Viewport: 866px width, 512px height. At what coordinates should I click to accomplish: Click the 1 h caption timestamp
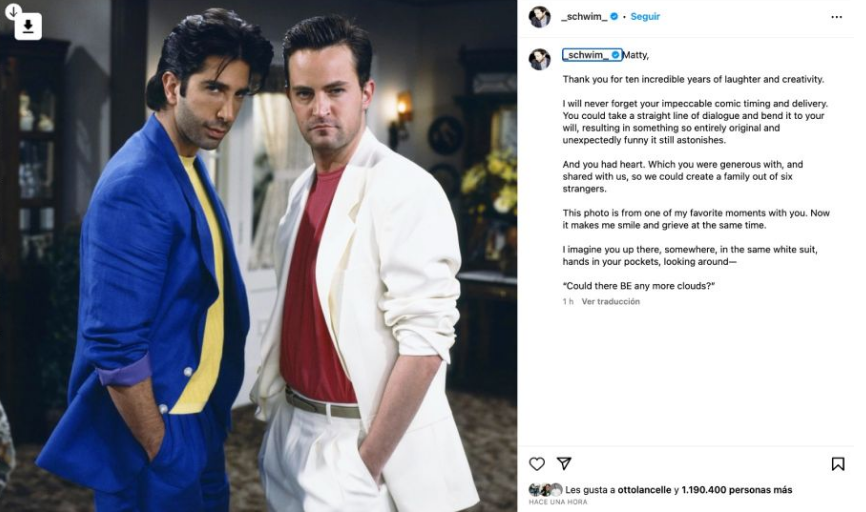coord(568,302)
